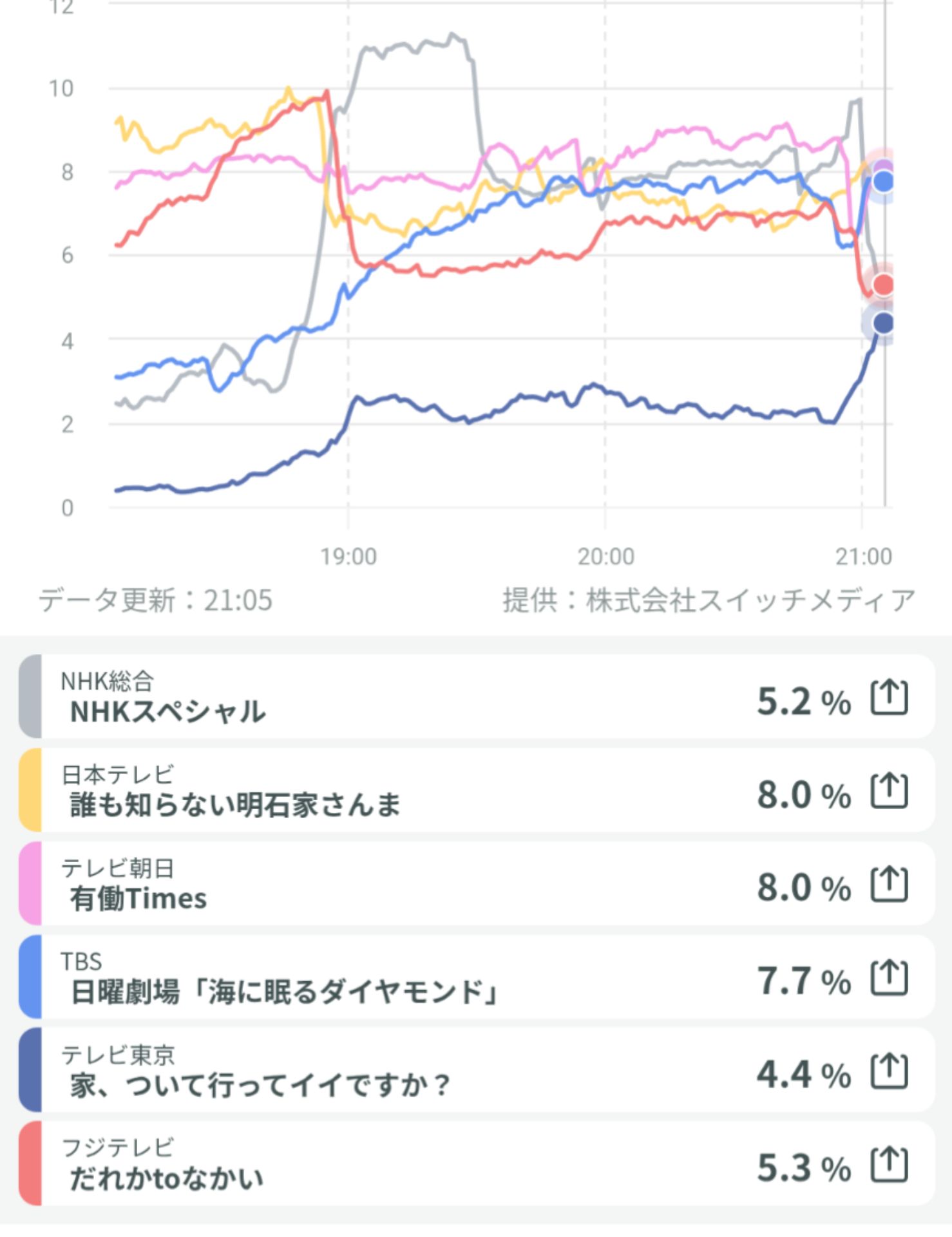Image resolution: width=952 pixels, height=1237 pixels.
Task: Open 日曜劇場「海に眠るダイヤモンド」 program title
Action: pos(283,992)
